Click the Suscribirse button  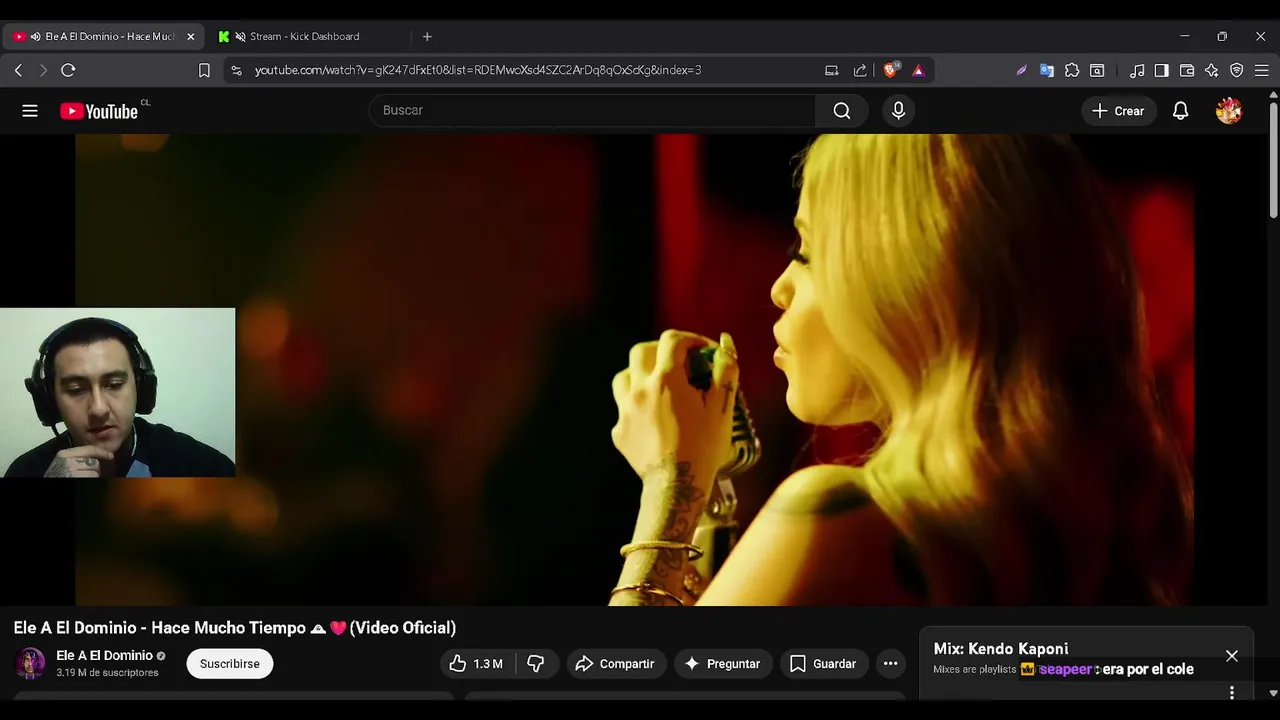[229, 664]
